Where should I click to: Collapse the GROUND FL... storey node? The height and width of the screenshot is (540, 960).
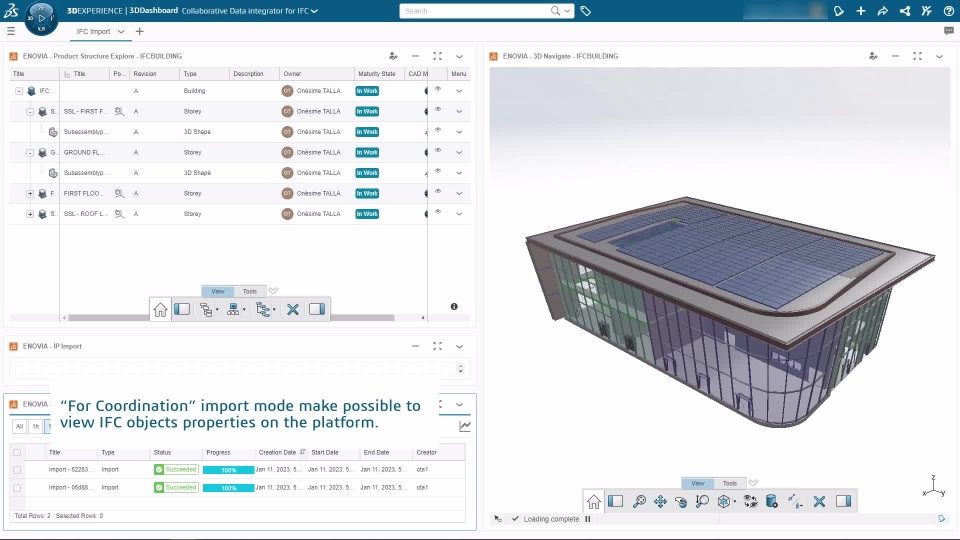(x=30, y=152)
